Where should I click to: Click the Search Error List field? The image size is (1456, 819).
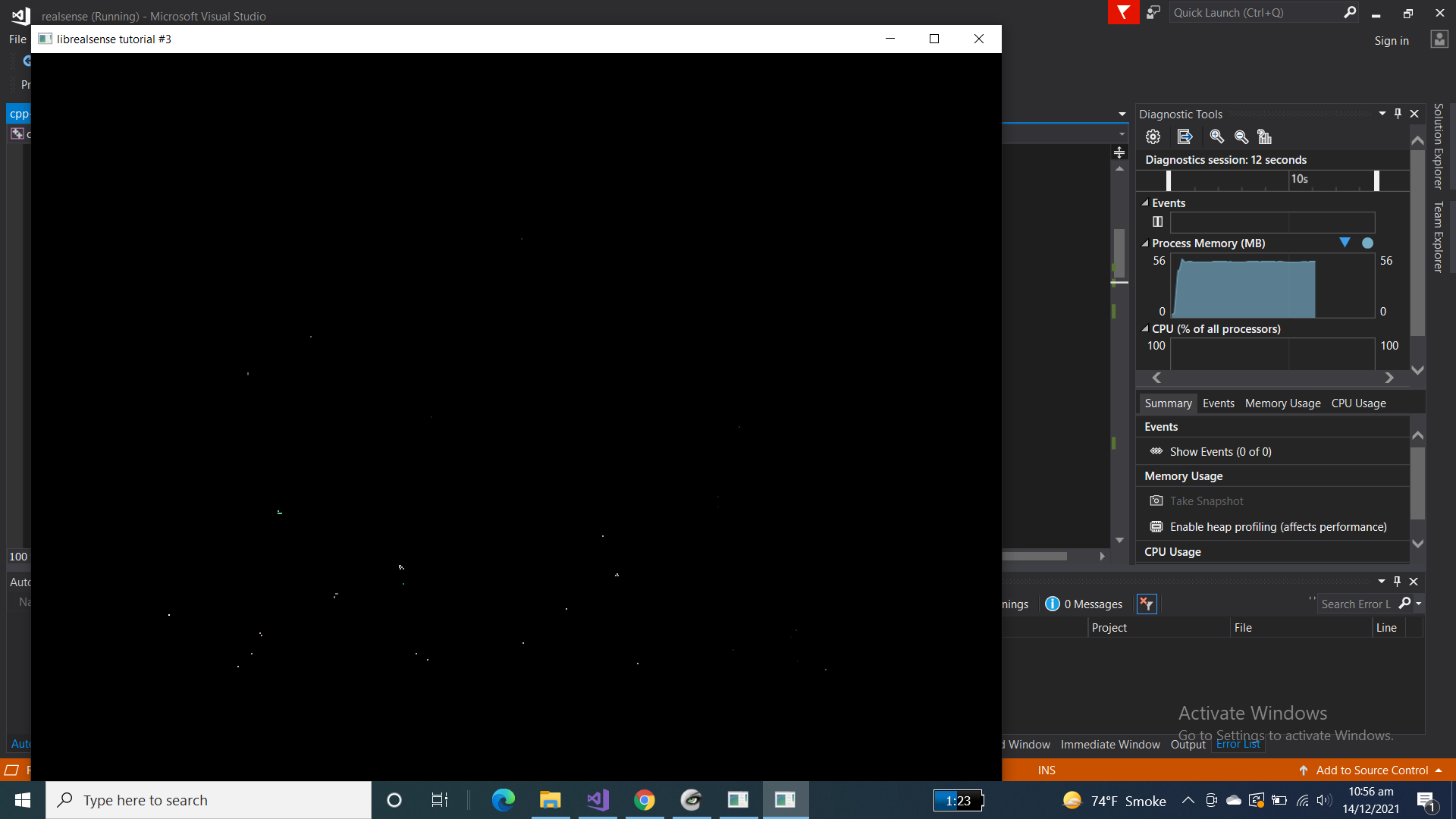pyautogui.click(x=1355, y=604)
